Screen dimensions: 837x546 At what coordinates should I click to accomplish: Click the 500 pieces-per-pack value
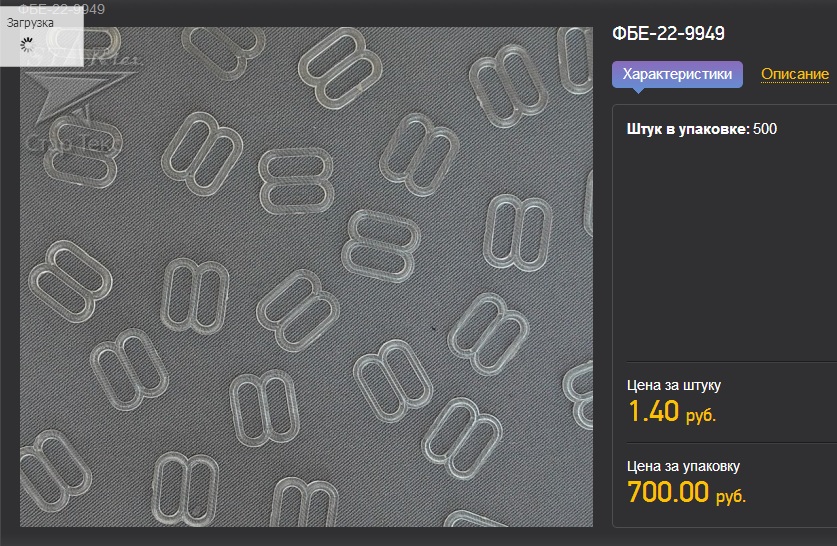point(765,129)
